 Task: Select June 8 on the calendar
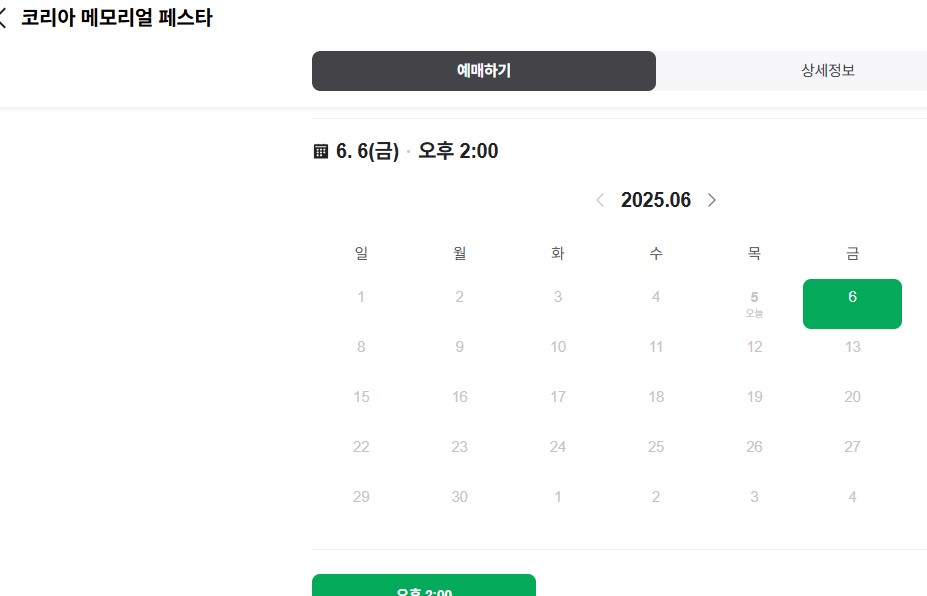[x=361, y=347]
